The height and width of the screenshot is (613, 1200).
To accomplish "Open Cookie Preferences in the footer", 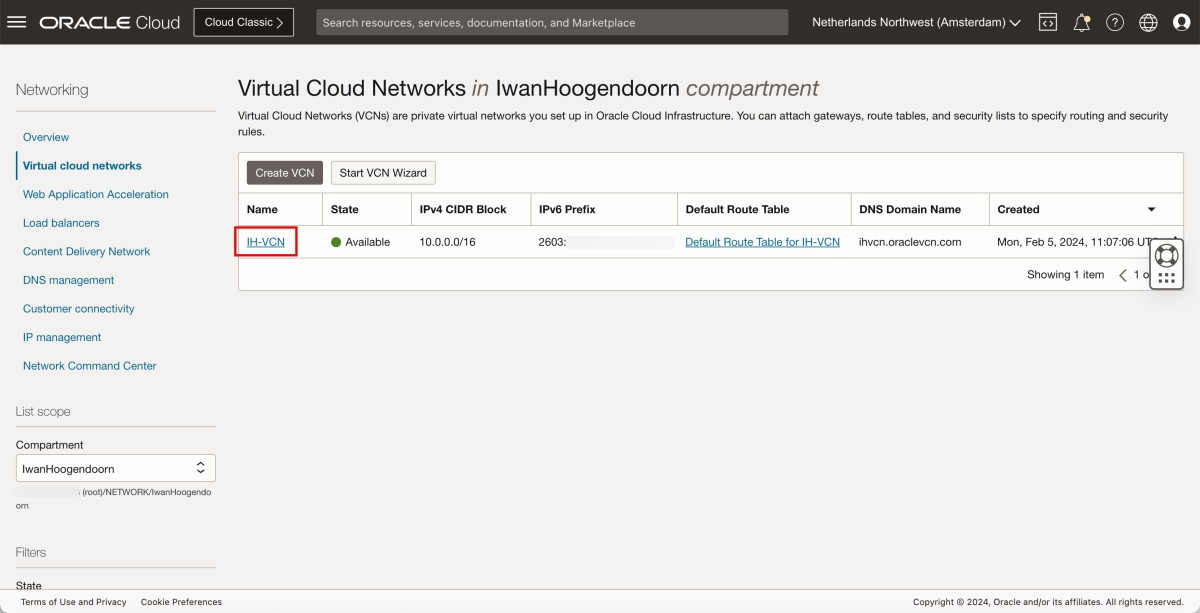I will coord(181,602).
